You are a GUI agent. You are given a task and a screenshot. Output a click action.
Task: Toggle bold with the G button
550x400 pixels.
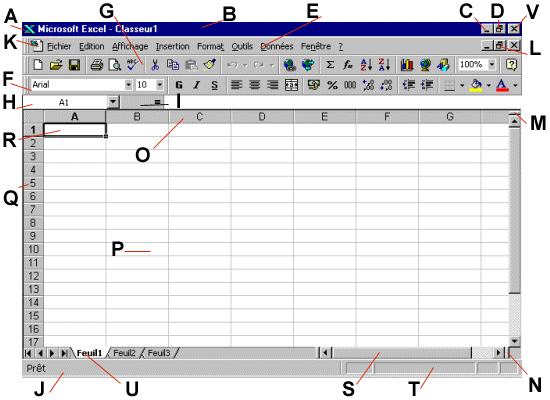179,85
